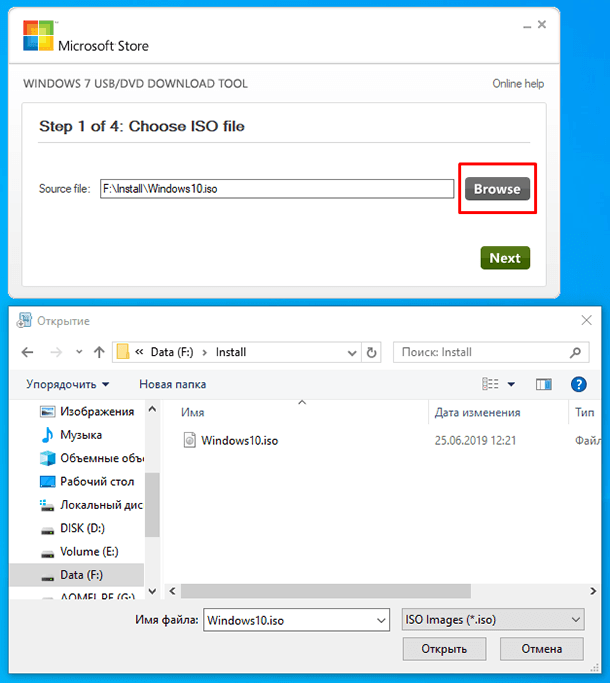Open the ISO Images (*.iso) filter dropdown
Image resolution: width=610 pixels, height=683 pixels.
[x=493, y=620]
